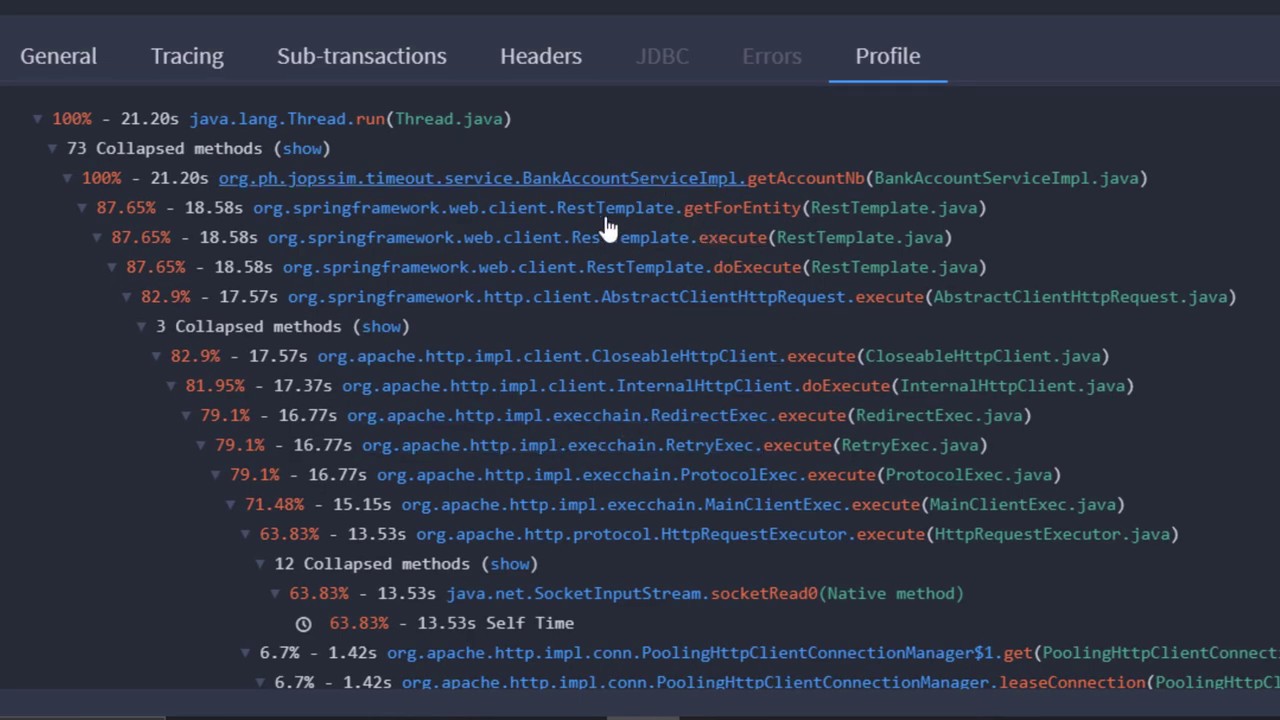Viewport: 1280px width, 720px height.
Task: Click the (AbstractClientHttpRequest.java) source label
Action: [x=1080, y=297]
